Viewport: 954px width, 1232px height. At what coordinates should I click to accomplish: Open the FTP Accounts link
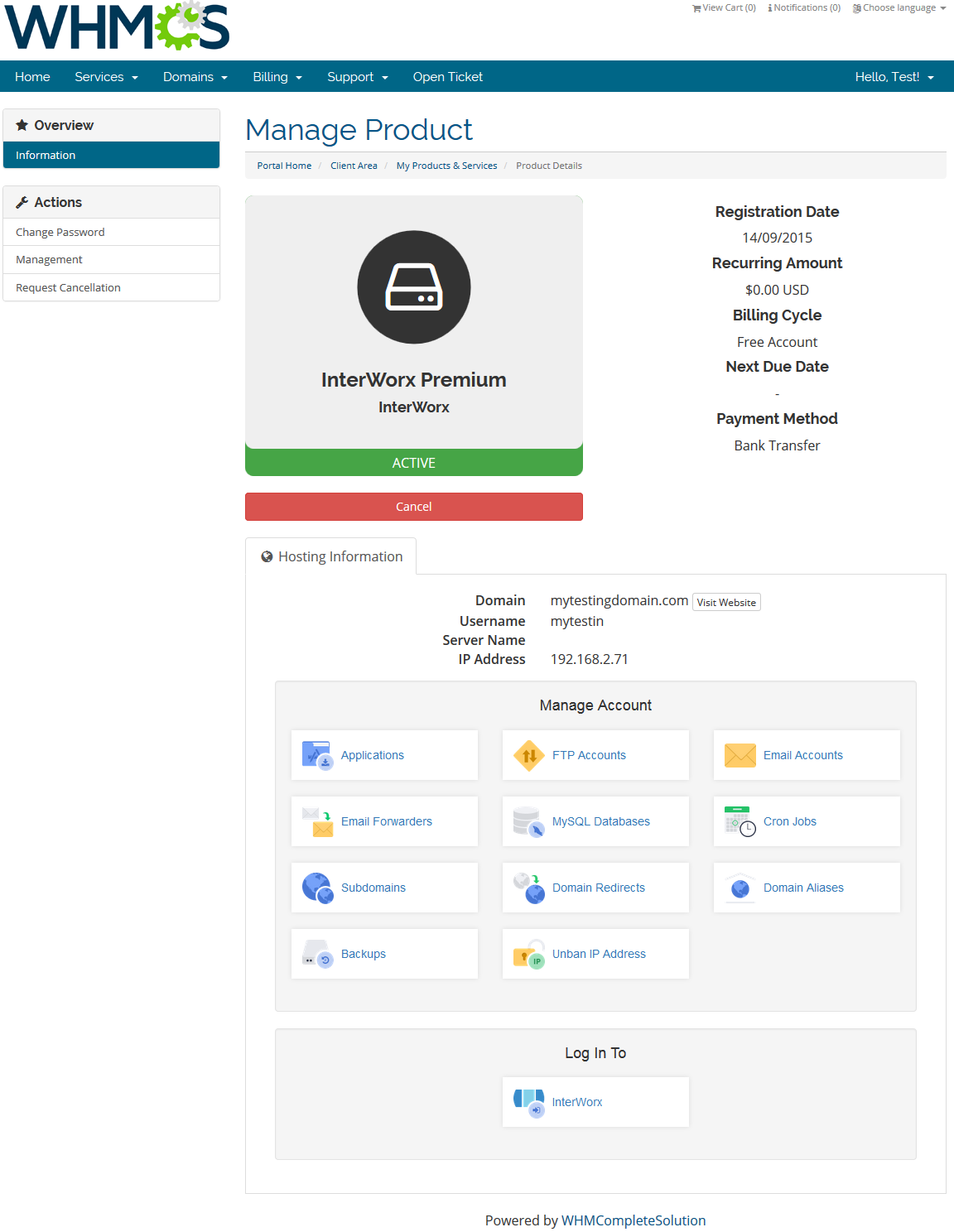[589, 755]
